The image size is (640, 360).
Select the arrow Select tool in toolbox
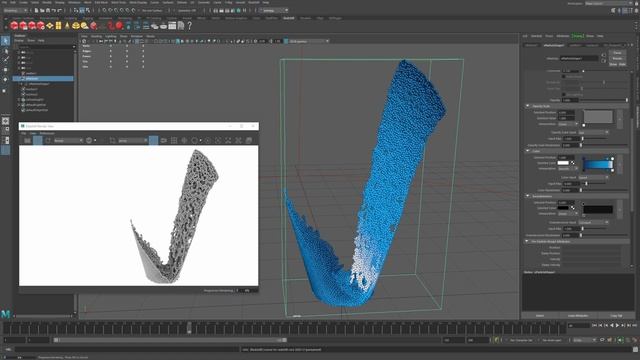(5, 41)
